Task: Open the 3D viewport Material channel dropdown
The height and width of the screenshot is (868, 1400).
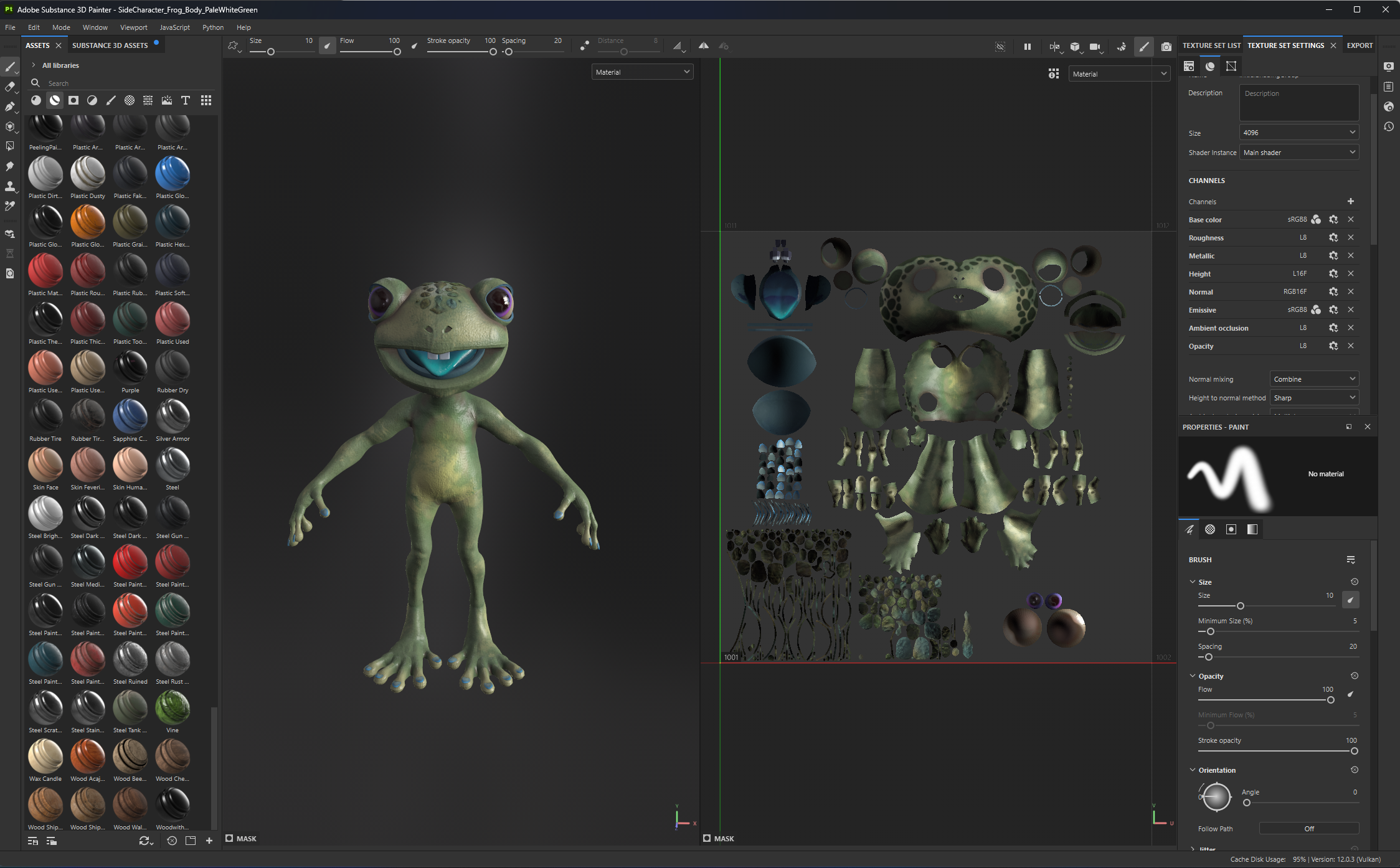Action: pos(642,72)
